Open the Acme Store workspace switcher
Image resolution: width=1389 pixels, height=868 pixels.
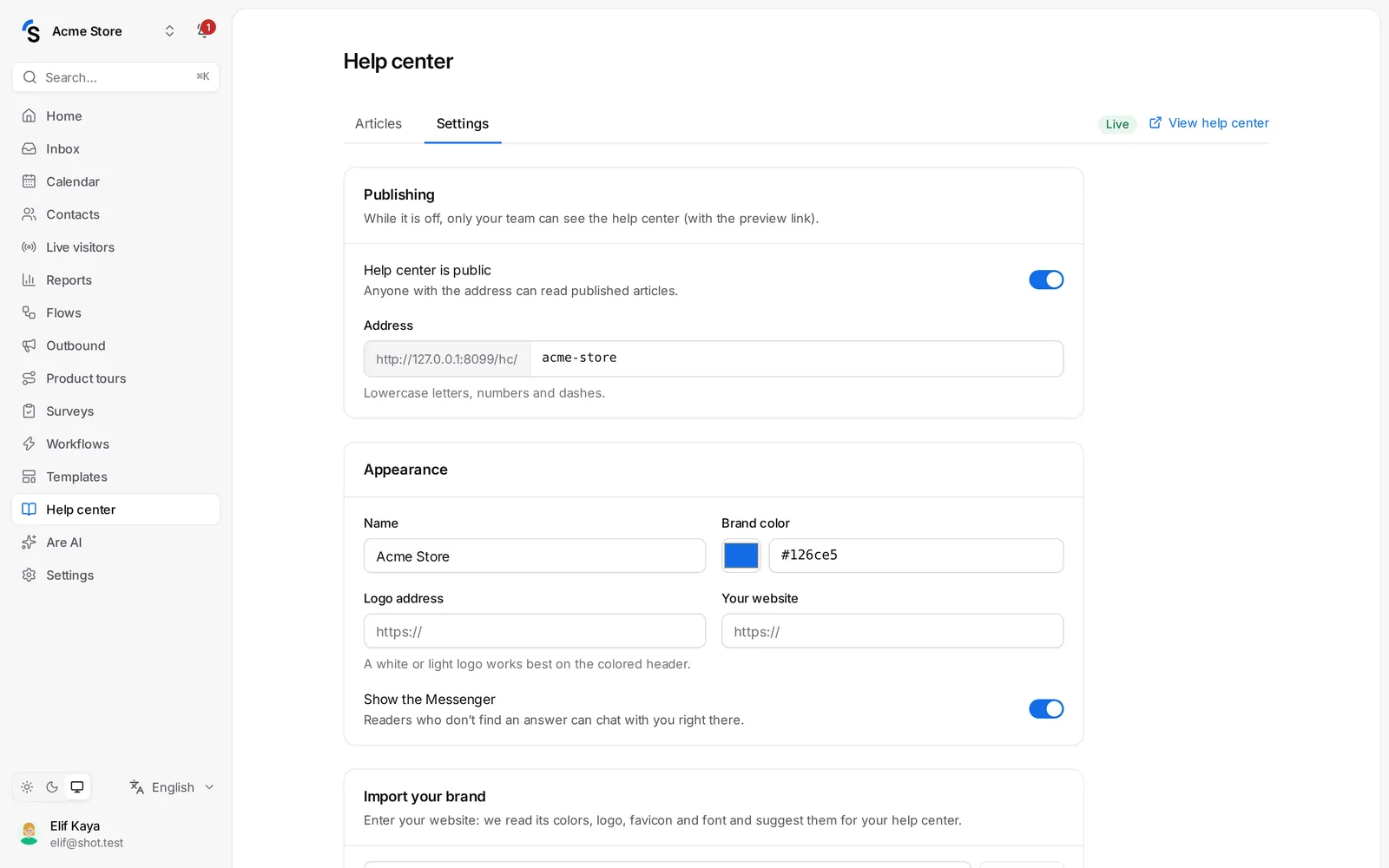[x=98, y=31]
